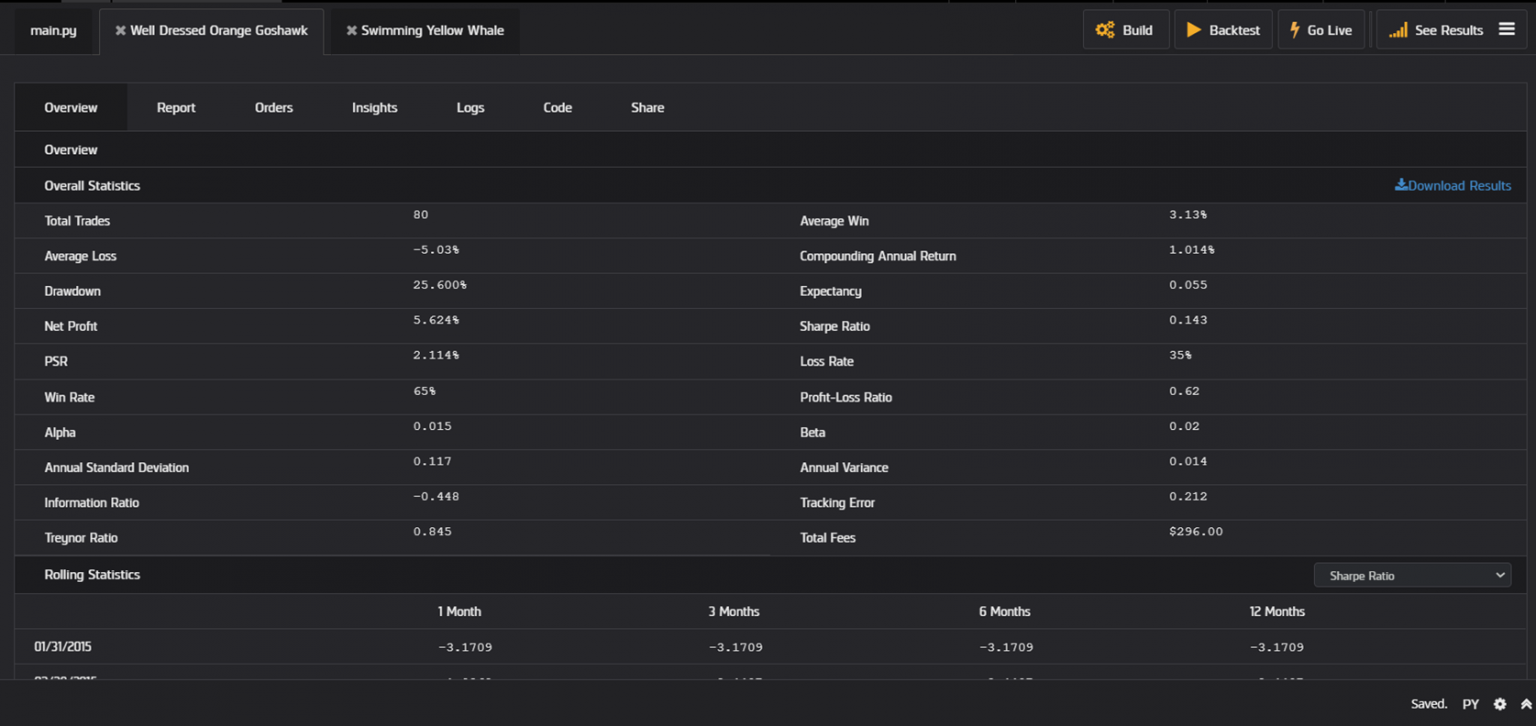Image resolution: width=1536 pixels, height=726 pixels.
Task: Open settings gear in status bar
Action: (1499, 704)
